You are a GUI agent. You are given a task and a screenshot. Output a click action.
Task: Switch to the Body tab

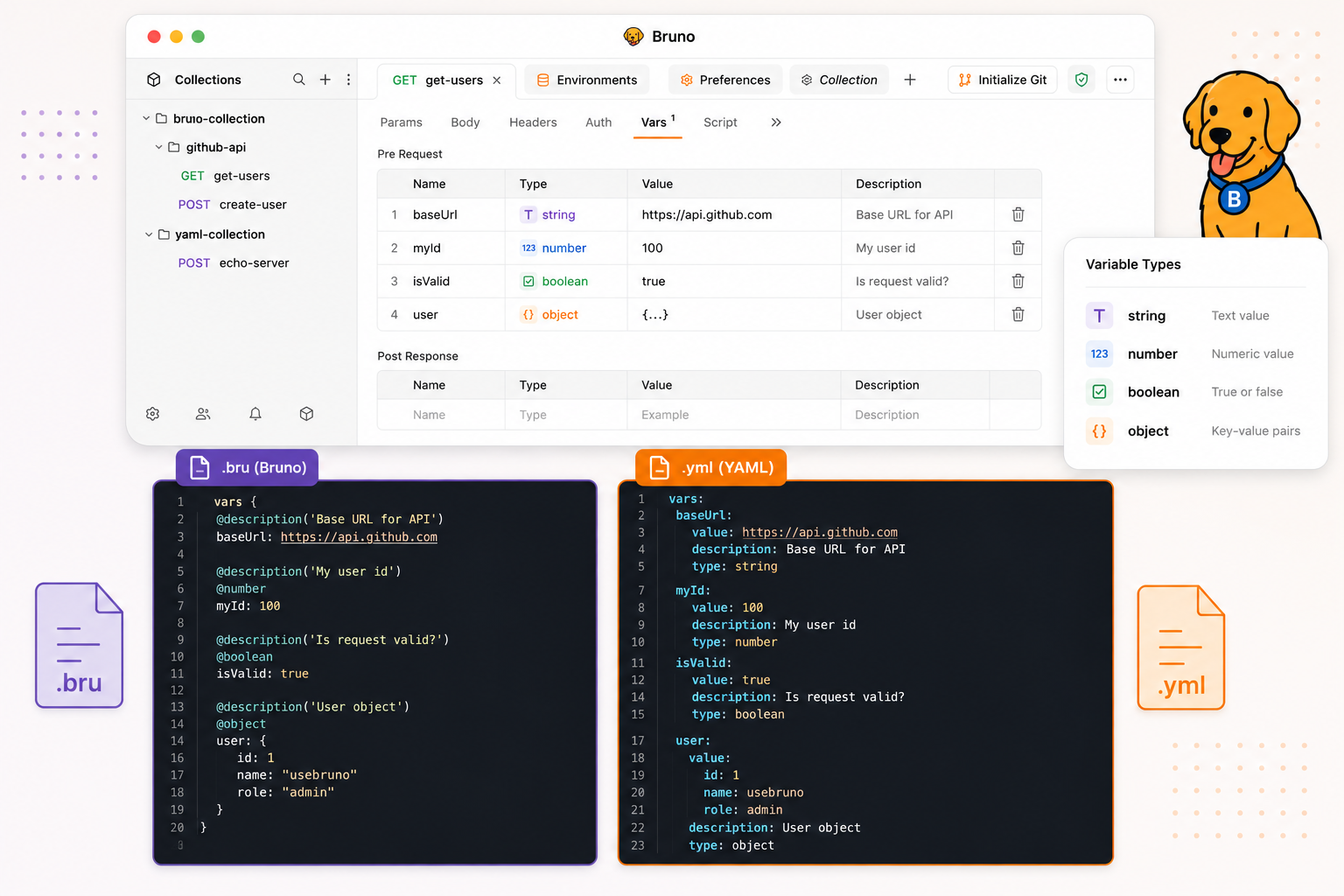(465, 122)
